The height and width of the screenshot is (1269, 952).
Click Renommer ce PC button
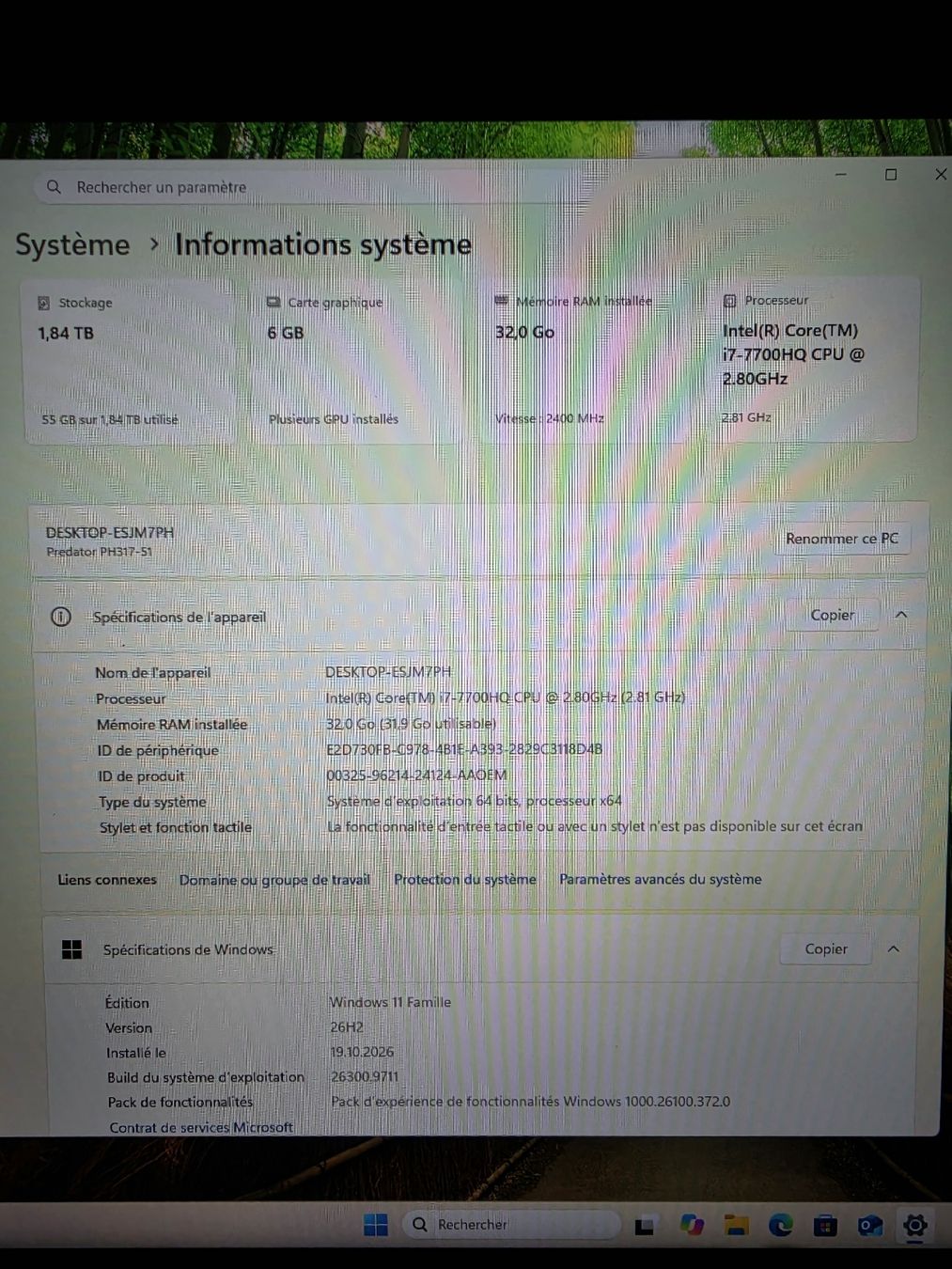(x=842, y=539)
